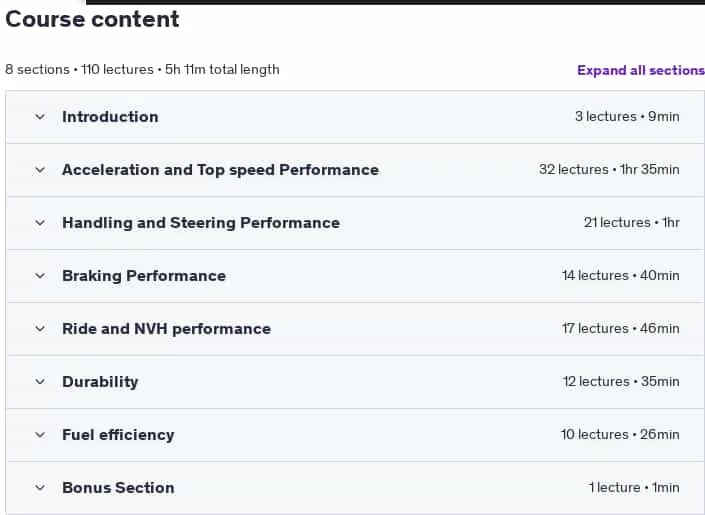Select the Durability section title
705x515 pixels.
(x=100, y=382)
